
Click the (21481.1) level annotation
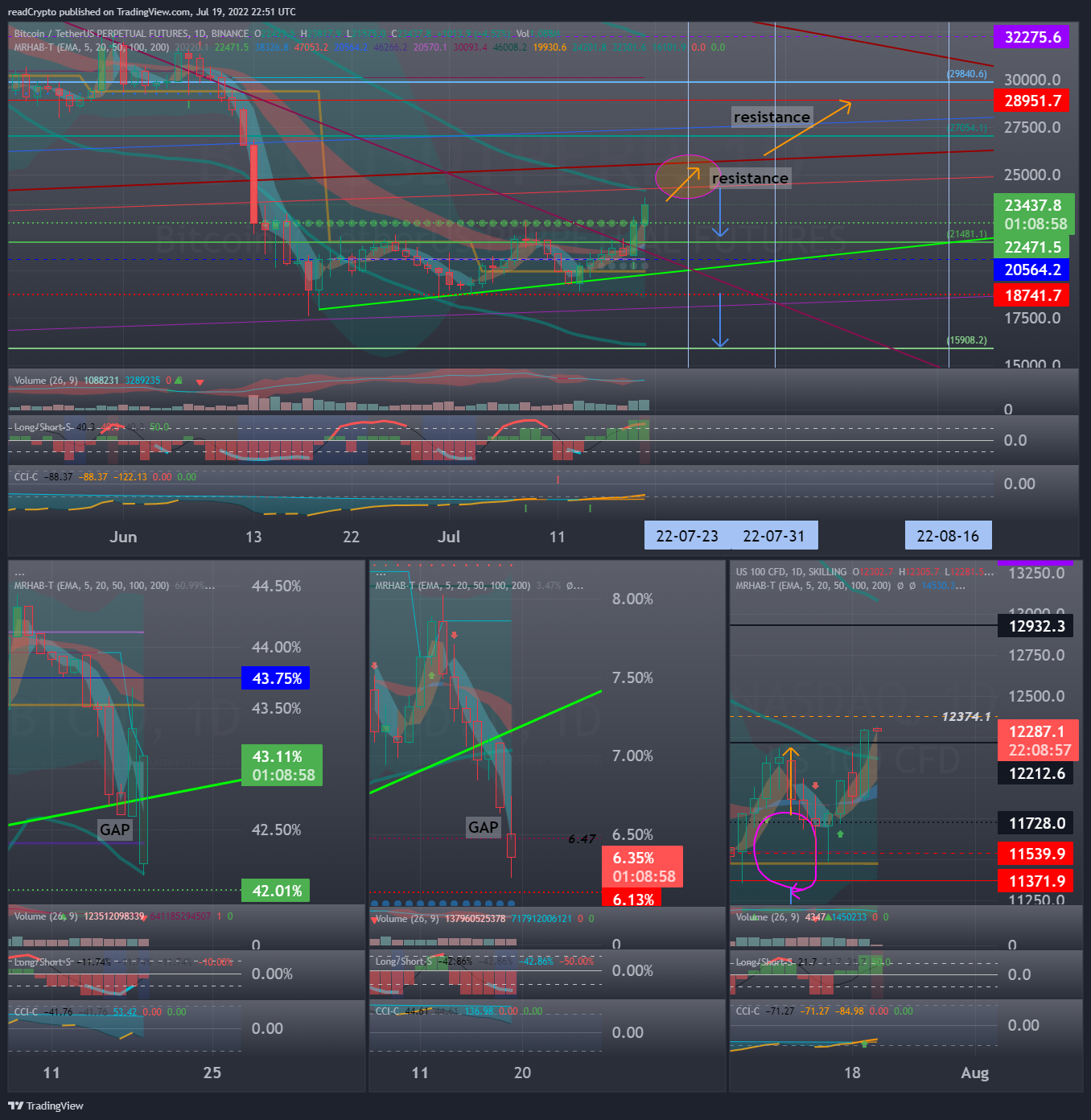(967, 234)
